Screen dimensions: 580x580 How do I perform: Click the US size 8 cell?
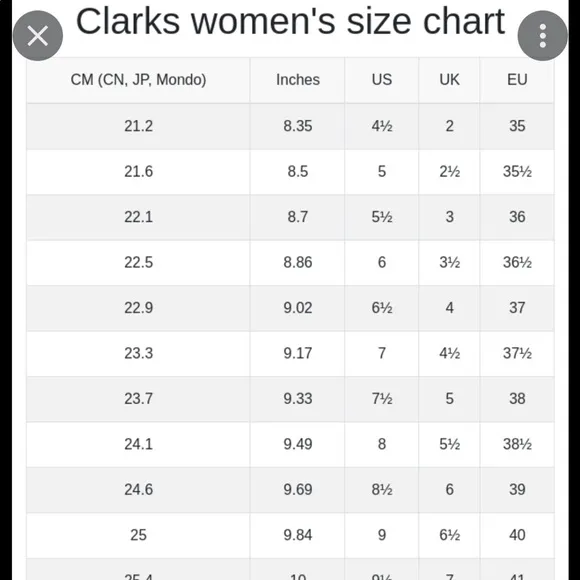coord(382,444)
